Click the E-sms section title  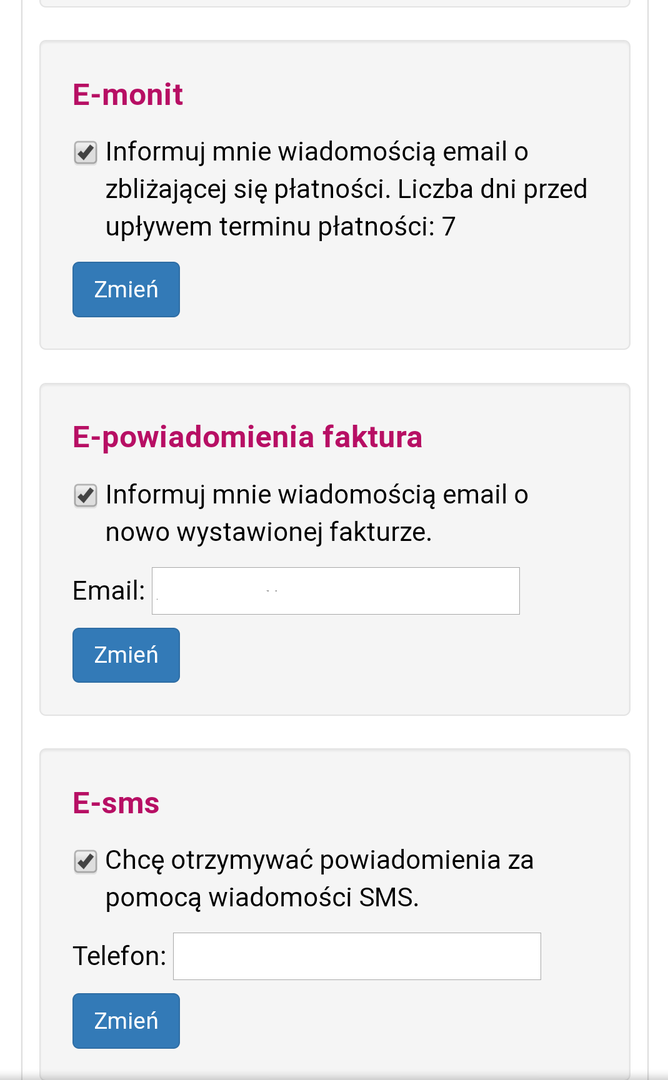(x=116, y=803)
